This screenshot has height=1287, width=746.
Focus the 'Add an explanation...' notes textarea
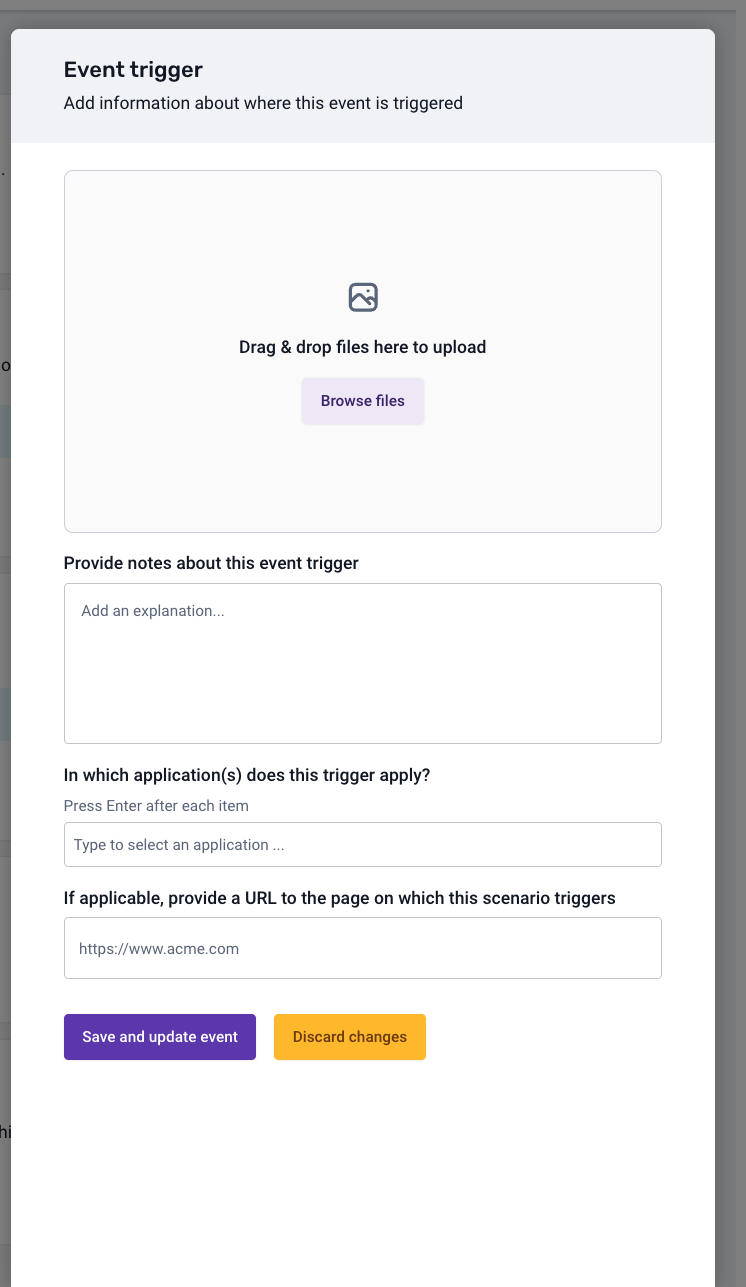pos(362,663)
